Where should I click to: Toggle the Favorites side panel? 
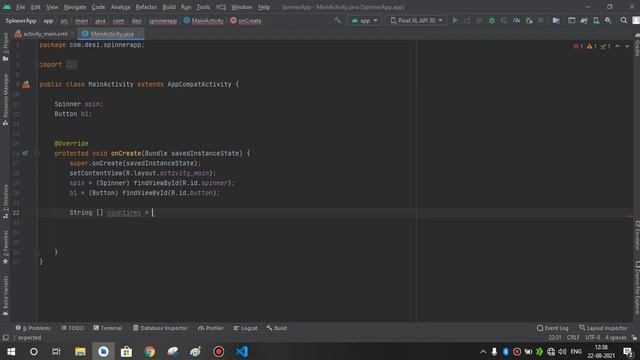5,247
